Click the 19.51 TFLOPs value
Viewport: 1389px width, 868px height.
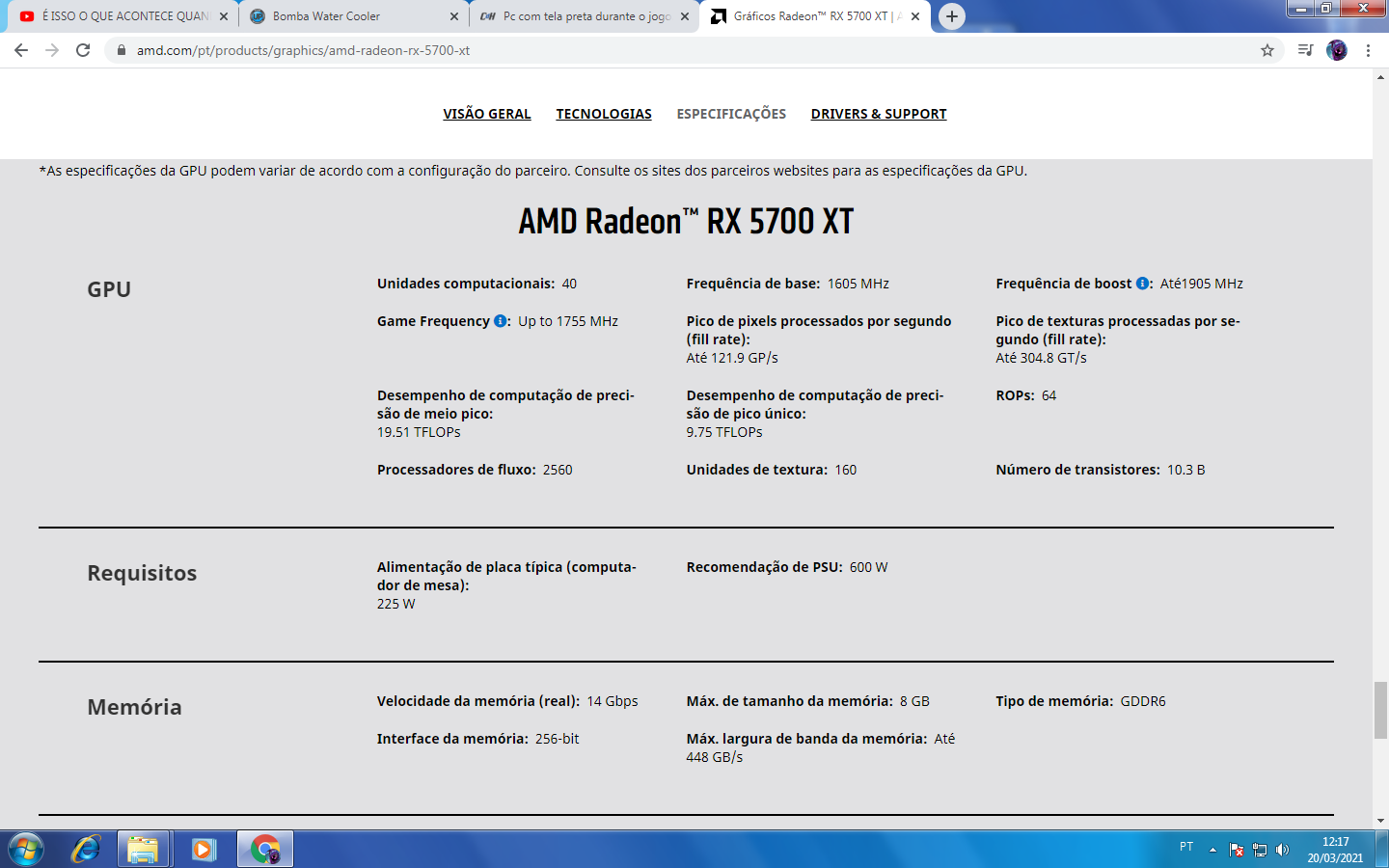419,432
